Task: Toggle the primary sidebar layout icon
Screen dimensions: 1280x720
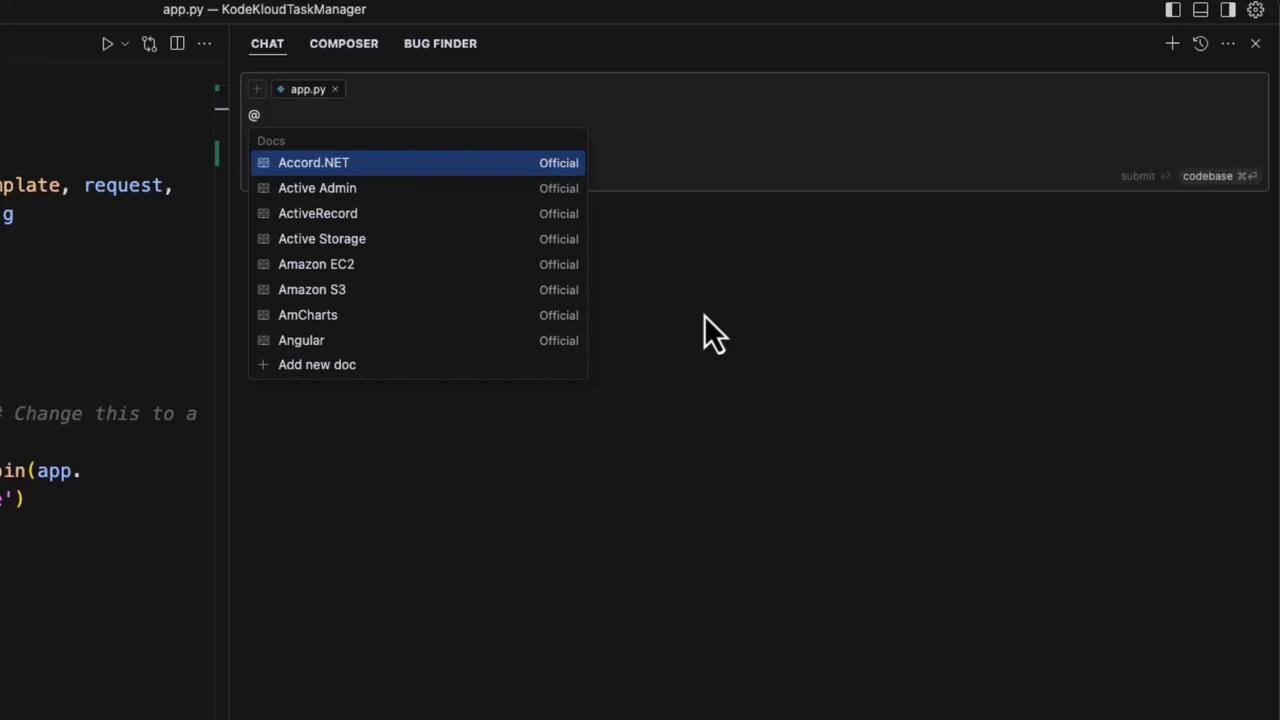Action: (x=1173, y=10)
